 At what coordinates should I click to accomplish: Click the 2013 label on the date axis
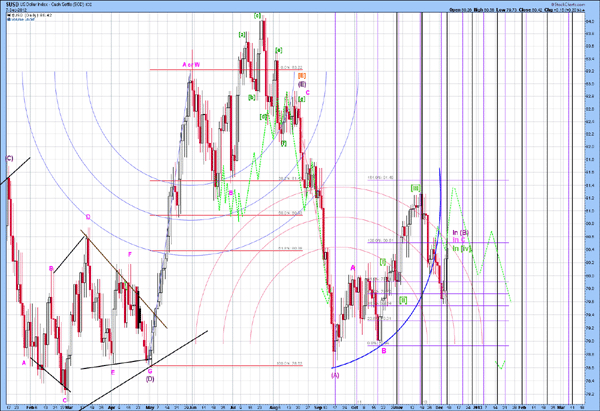coord(478,407)
